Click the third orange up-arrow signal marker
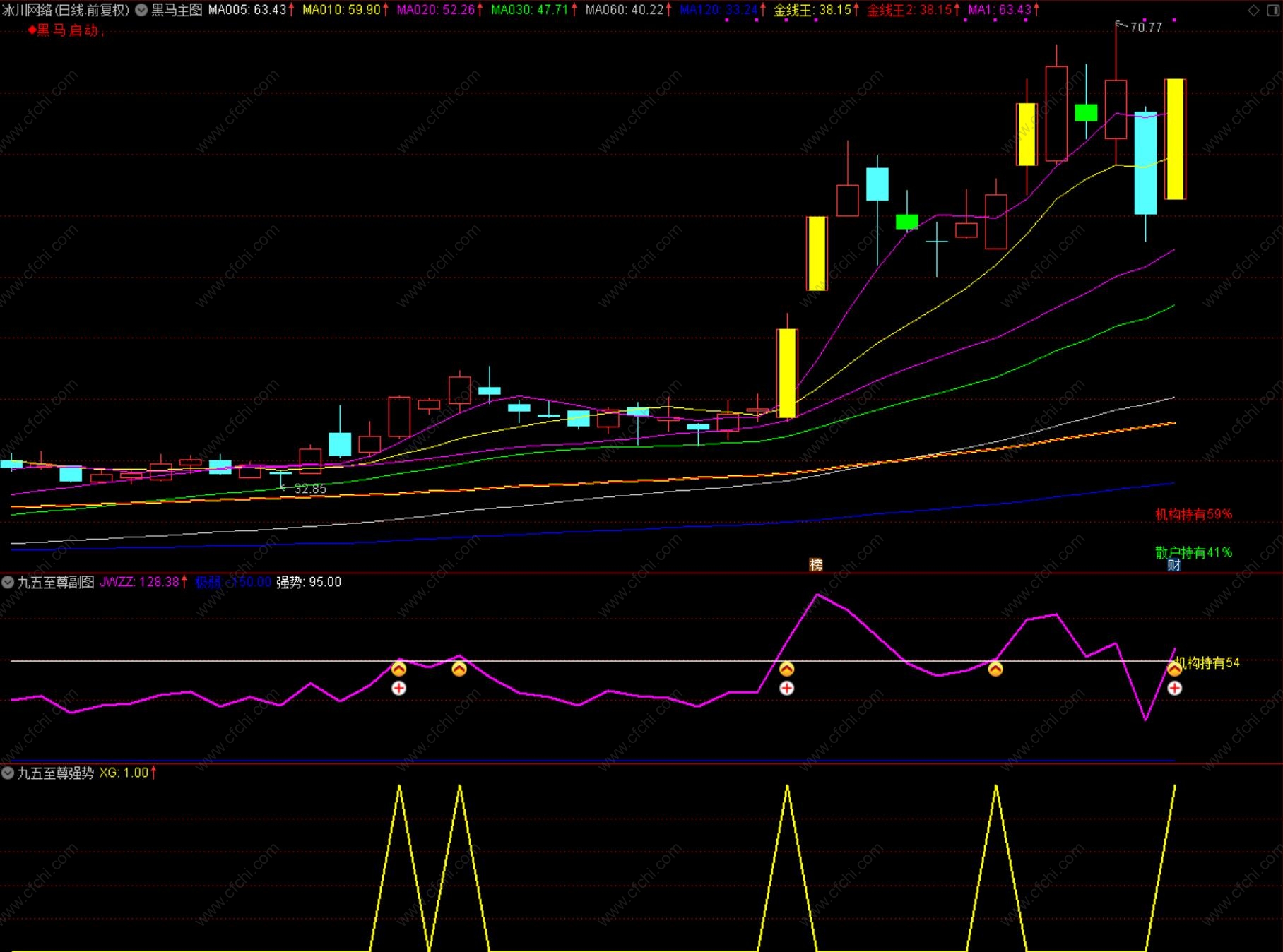 tap(786, 669)
